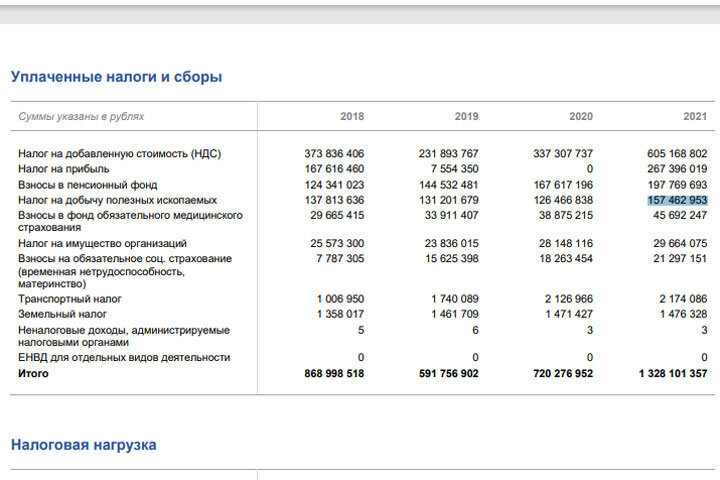
Task: Click the profit tax 2018 value 167 616 460
Action: pos(334,169)
